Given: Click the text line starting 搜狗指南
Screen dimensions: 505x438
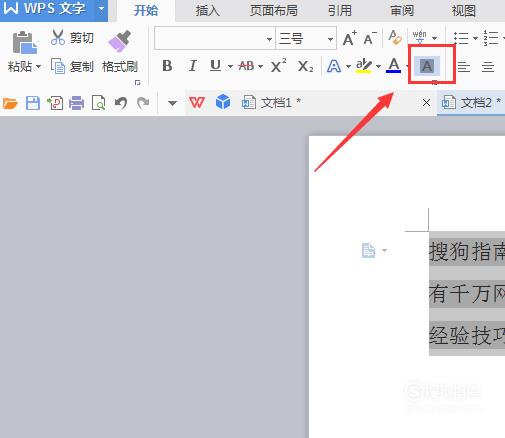Looking at the screenshot, I should click(x=467, y=252).
